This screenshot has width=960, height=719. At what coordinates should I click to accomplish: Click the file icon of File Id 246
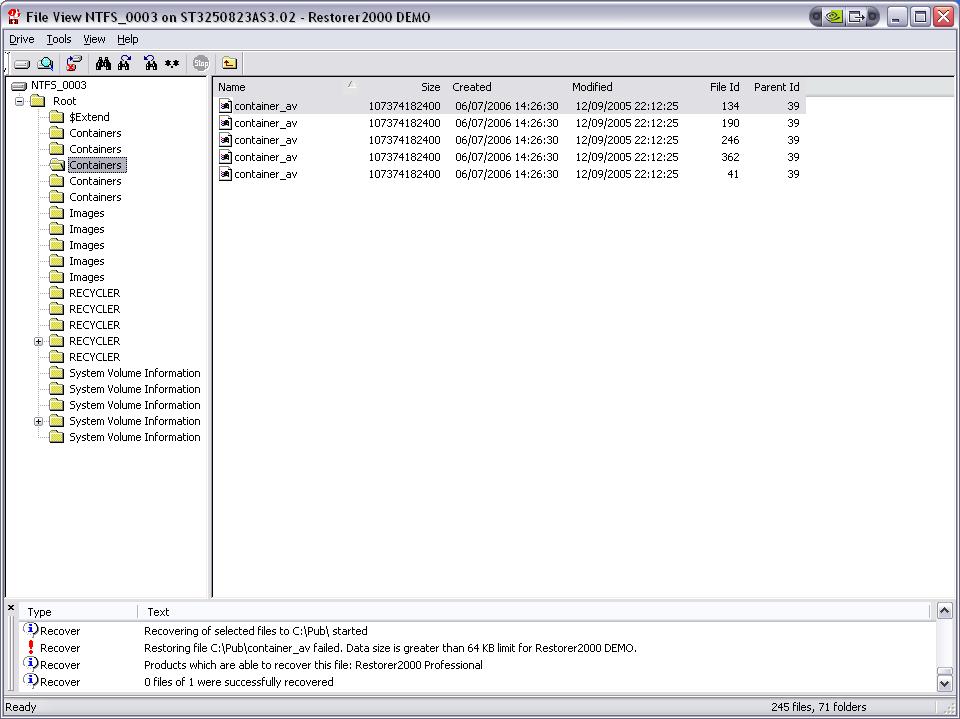point(225,140)
